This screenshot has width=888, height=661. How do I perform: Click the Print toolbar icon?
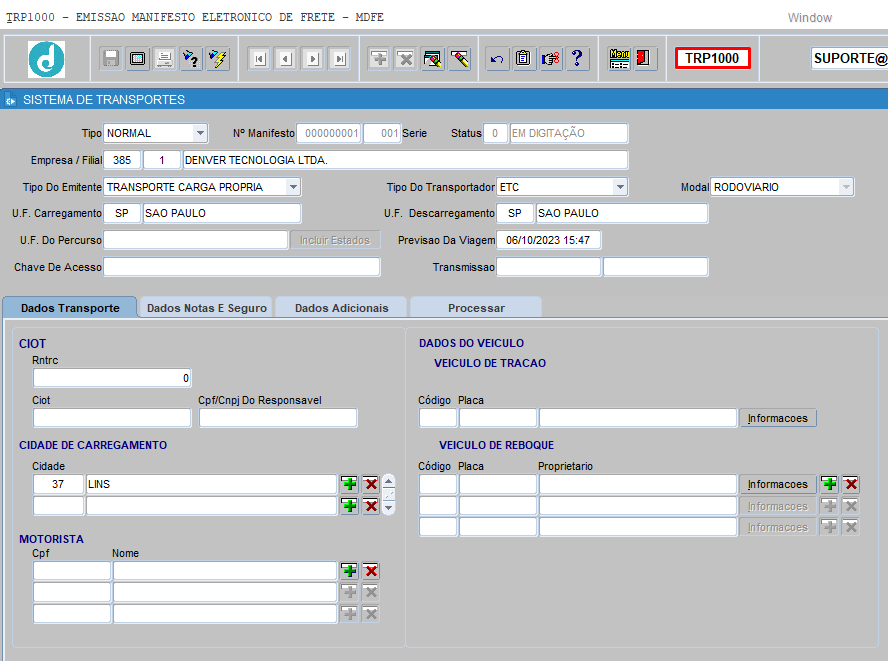pyautogui.click(x=164, y=58)
